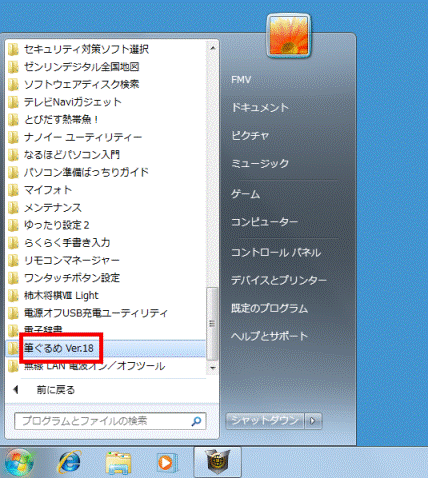428x478 pixels.
Task: Open コントロール パネル
Action: (x=276, y=252)
